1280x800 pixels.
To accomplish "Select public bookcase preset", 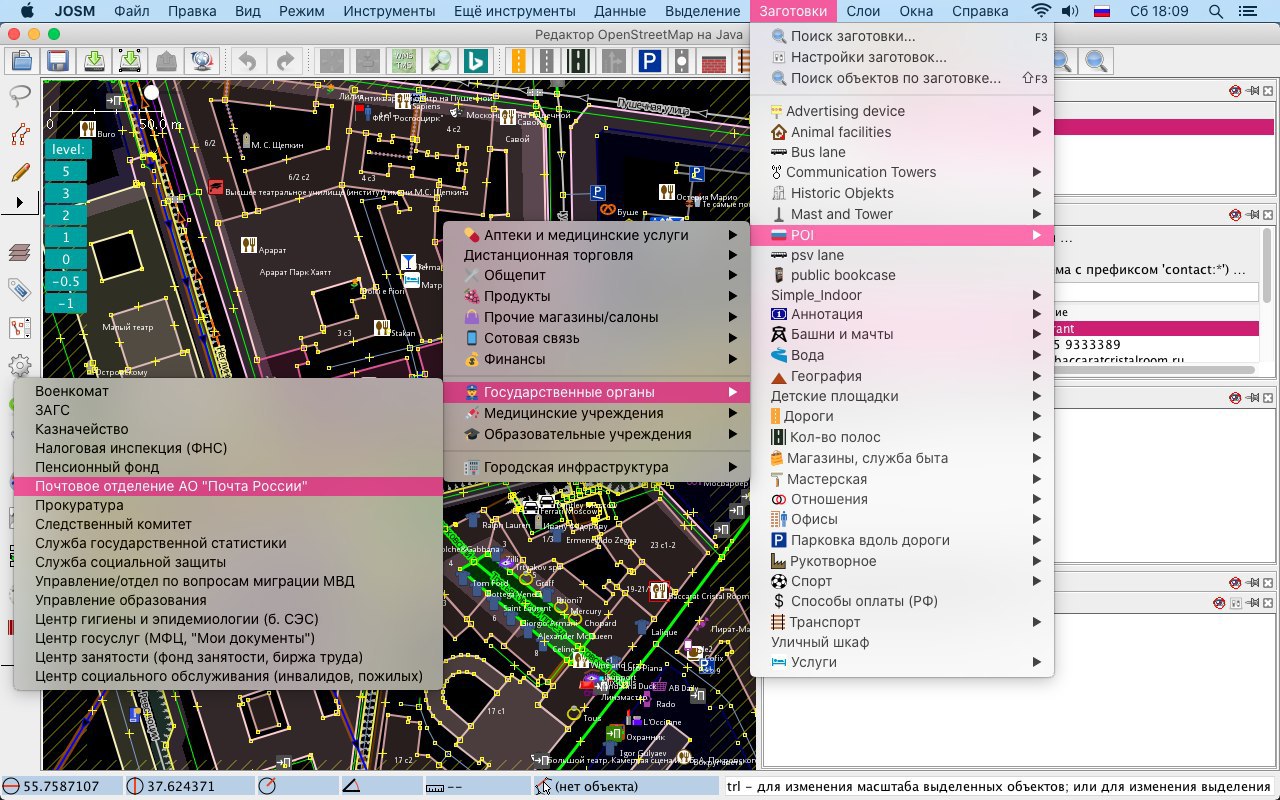I will coord(903,275).
